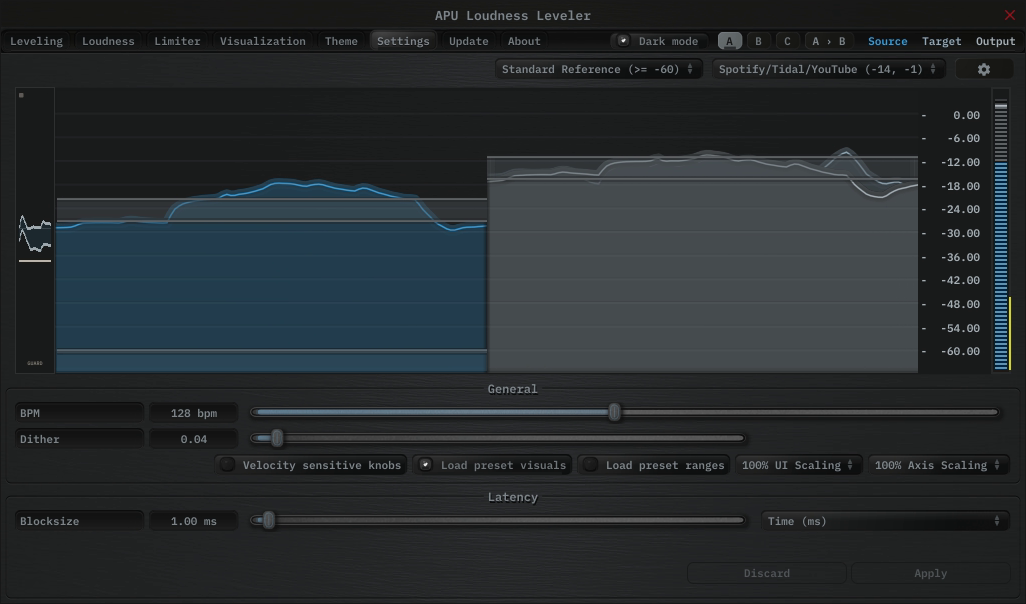This screenshot has height=604, width=1026.
Task: Select preset slot C
Action: point(787,41)
